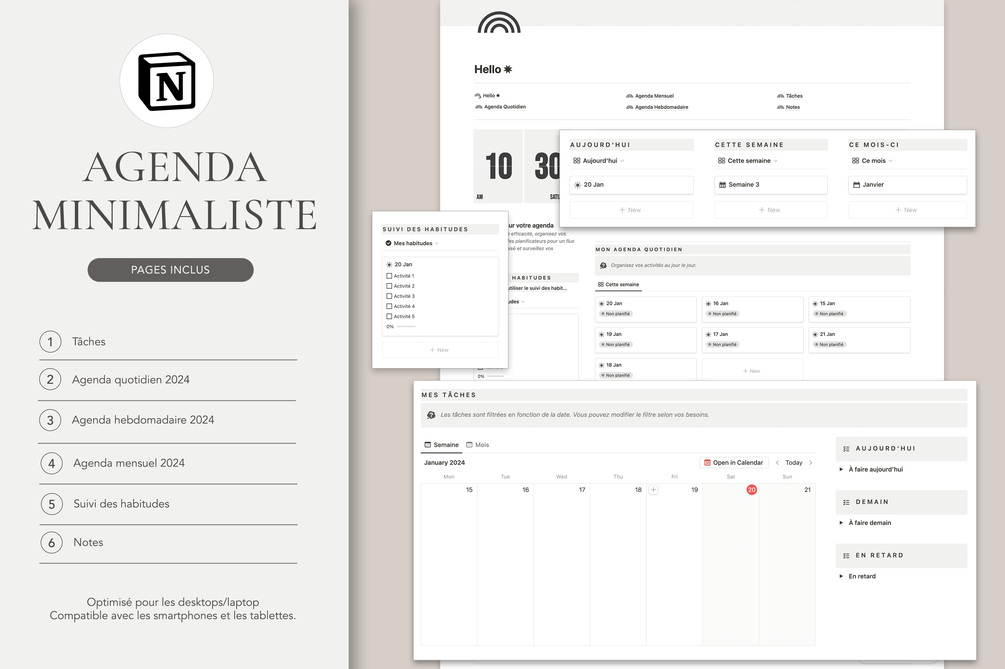Image resolution: width=1005 pixels, height=669 pixels.
Task: Add New entry in the habit tracker
Action: click(440, 350)
